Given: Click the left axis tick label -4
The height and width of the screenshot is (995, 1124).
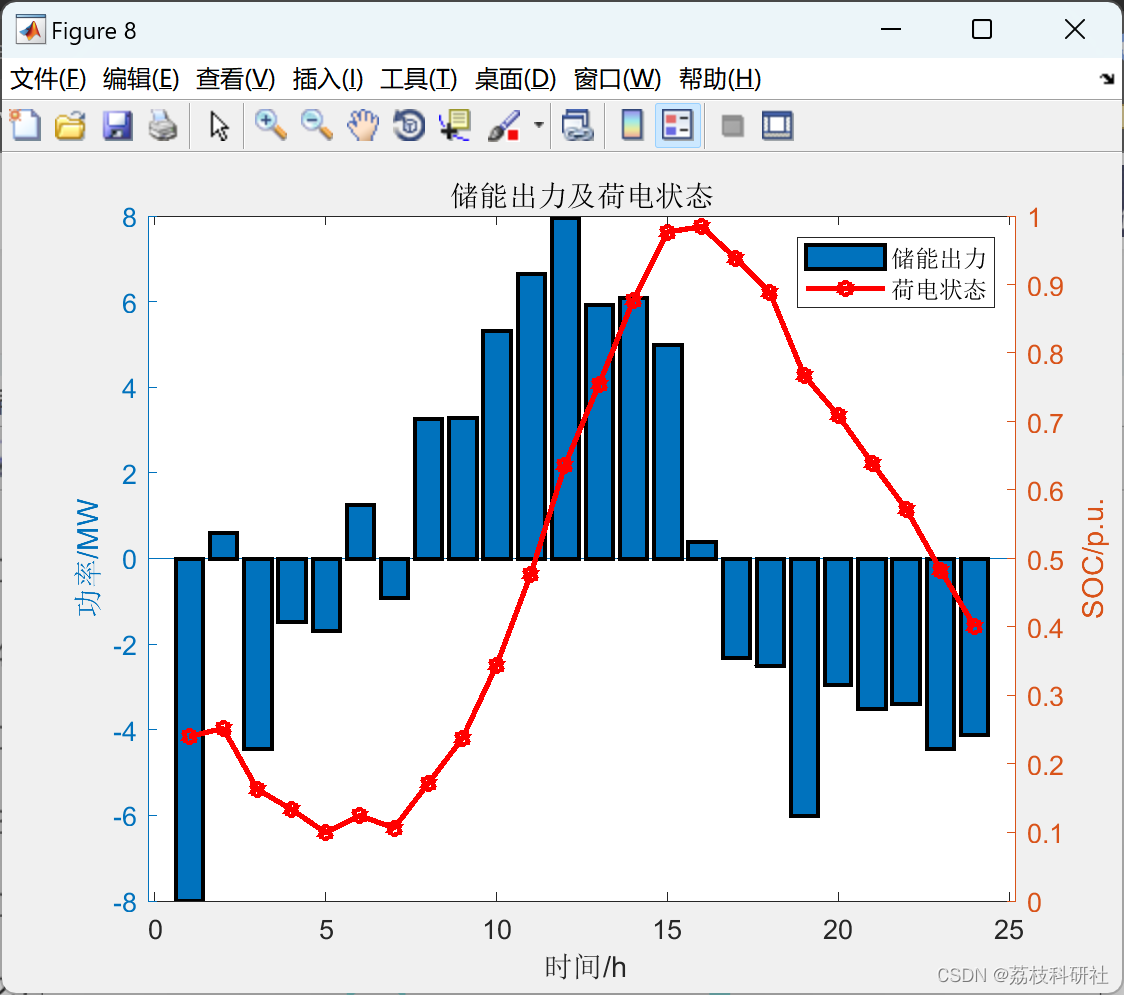Looking at the screenshot, I should click(124, 732).
